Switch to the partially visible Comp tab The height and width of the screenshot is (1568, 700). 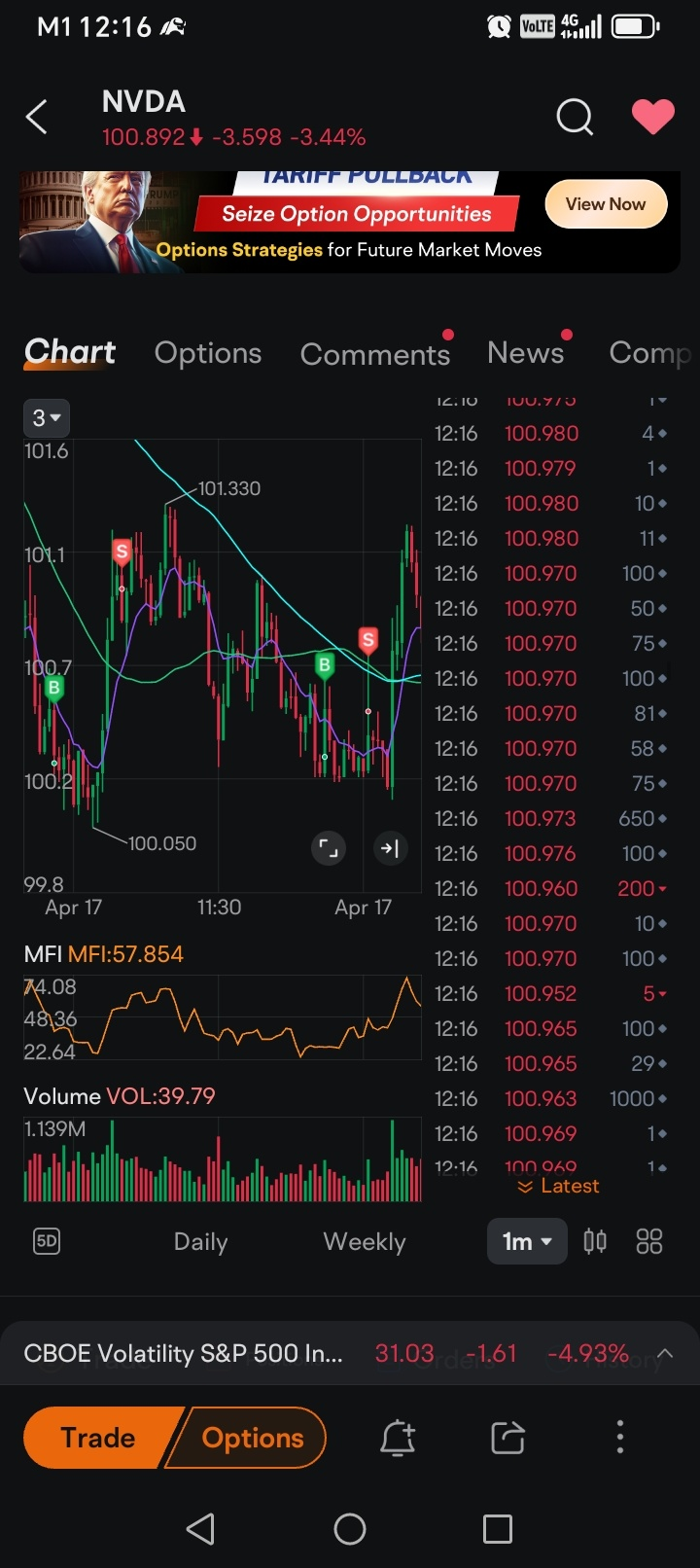coord(649,353)
